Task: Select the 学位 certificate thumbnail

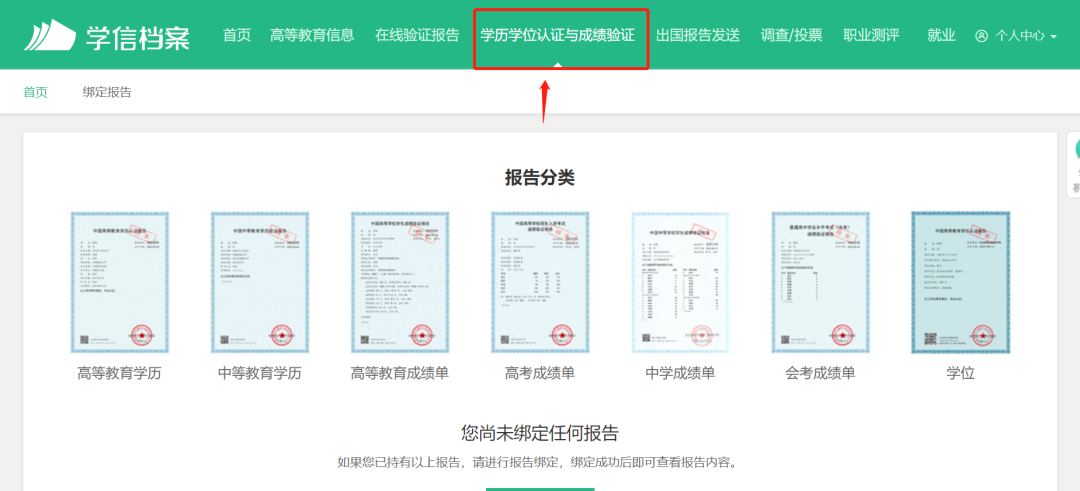Action: tap(960, 282)
